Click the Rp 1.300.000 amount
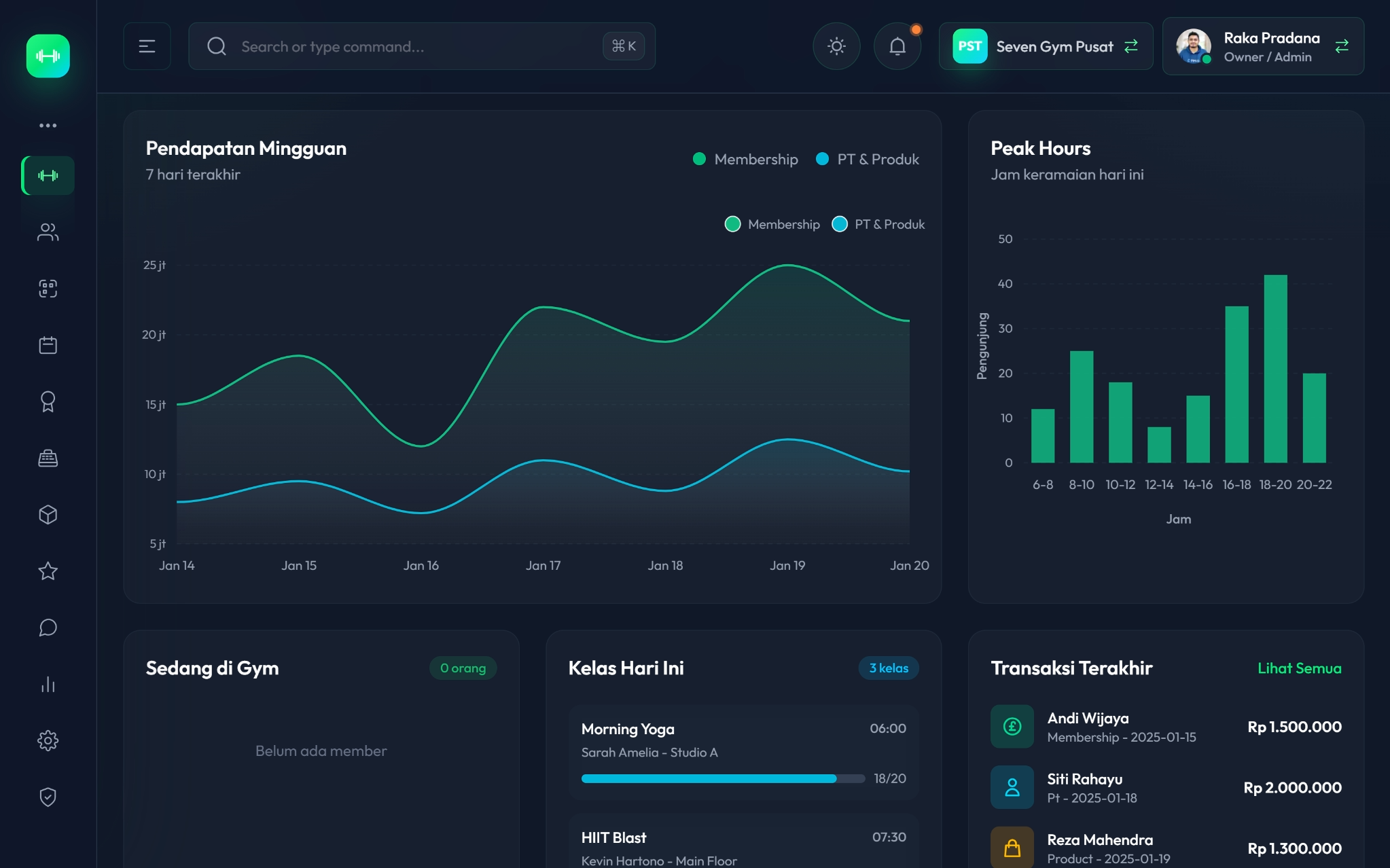 click(x=1294, y=848)
